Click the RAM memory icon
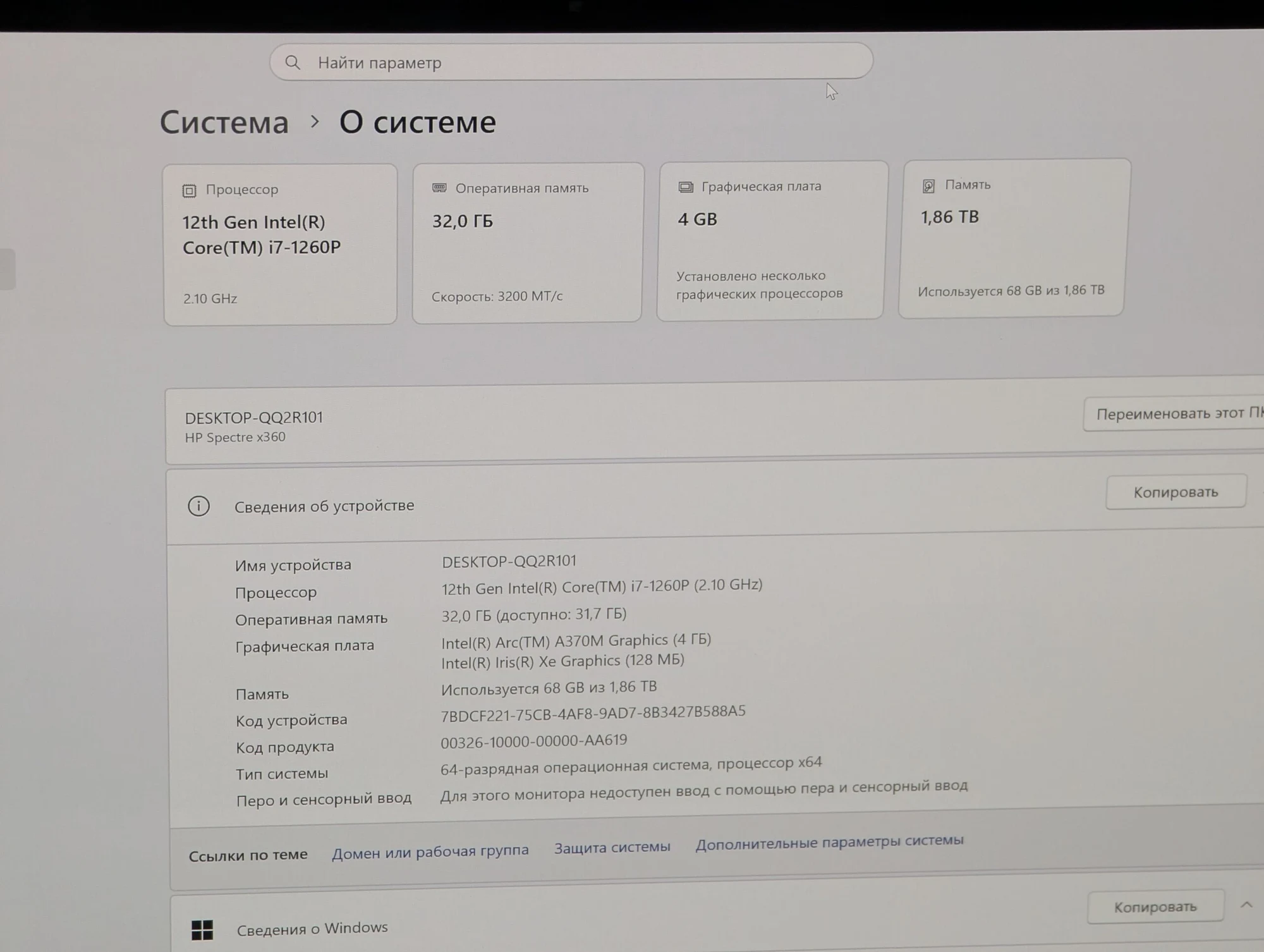Viewport: 1264px width, 952px height. tap(439, 188)
